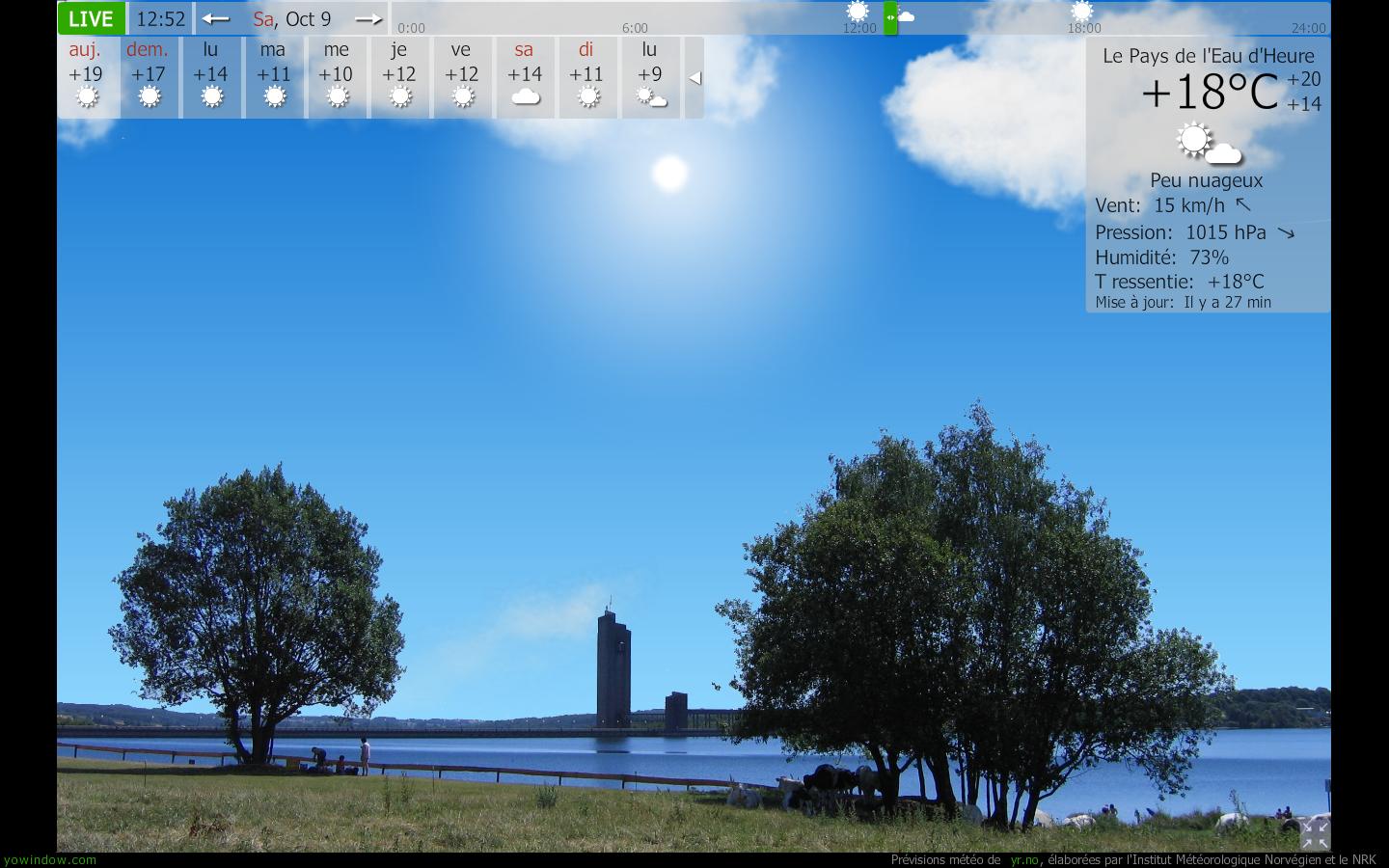Select tomorrow's forecast 'dem.' tile
Viewport: 1389px width, 868px height.
coord(150,77)
